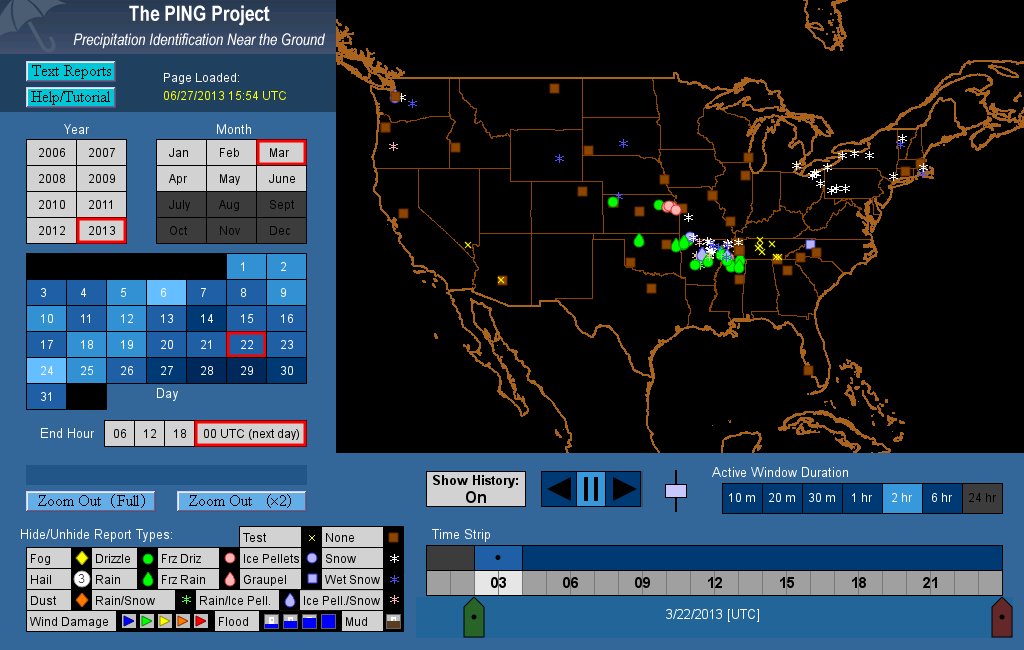
Task: Open Text Reports page
Action: (x=70, y=71)
